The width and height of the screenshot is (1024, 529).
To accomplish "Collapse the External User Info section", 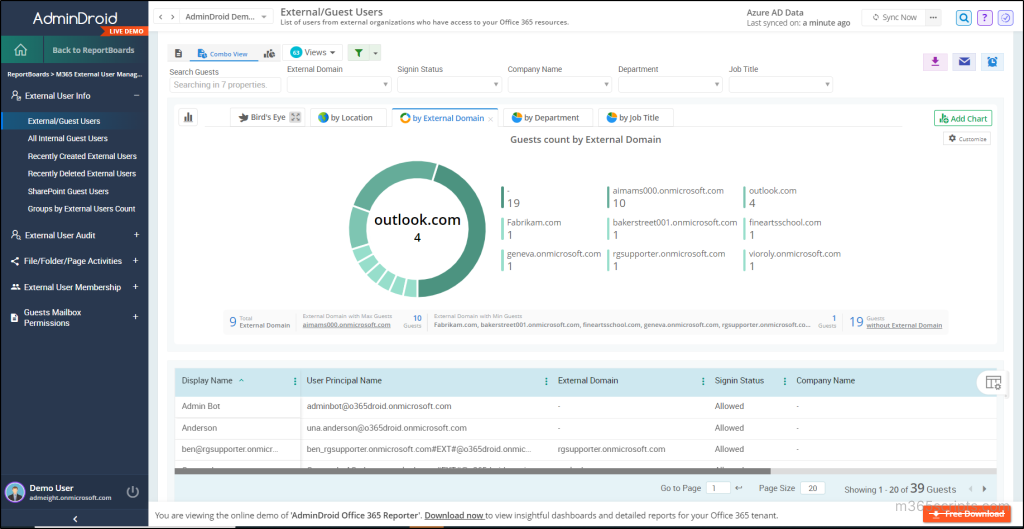I will pyautogui.click(x=136, y=95).
